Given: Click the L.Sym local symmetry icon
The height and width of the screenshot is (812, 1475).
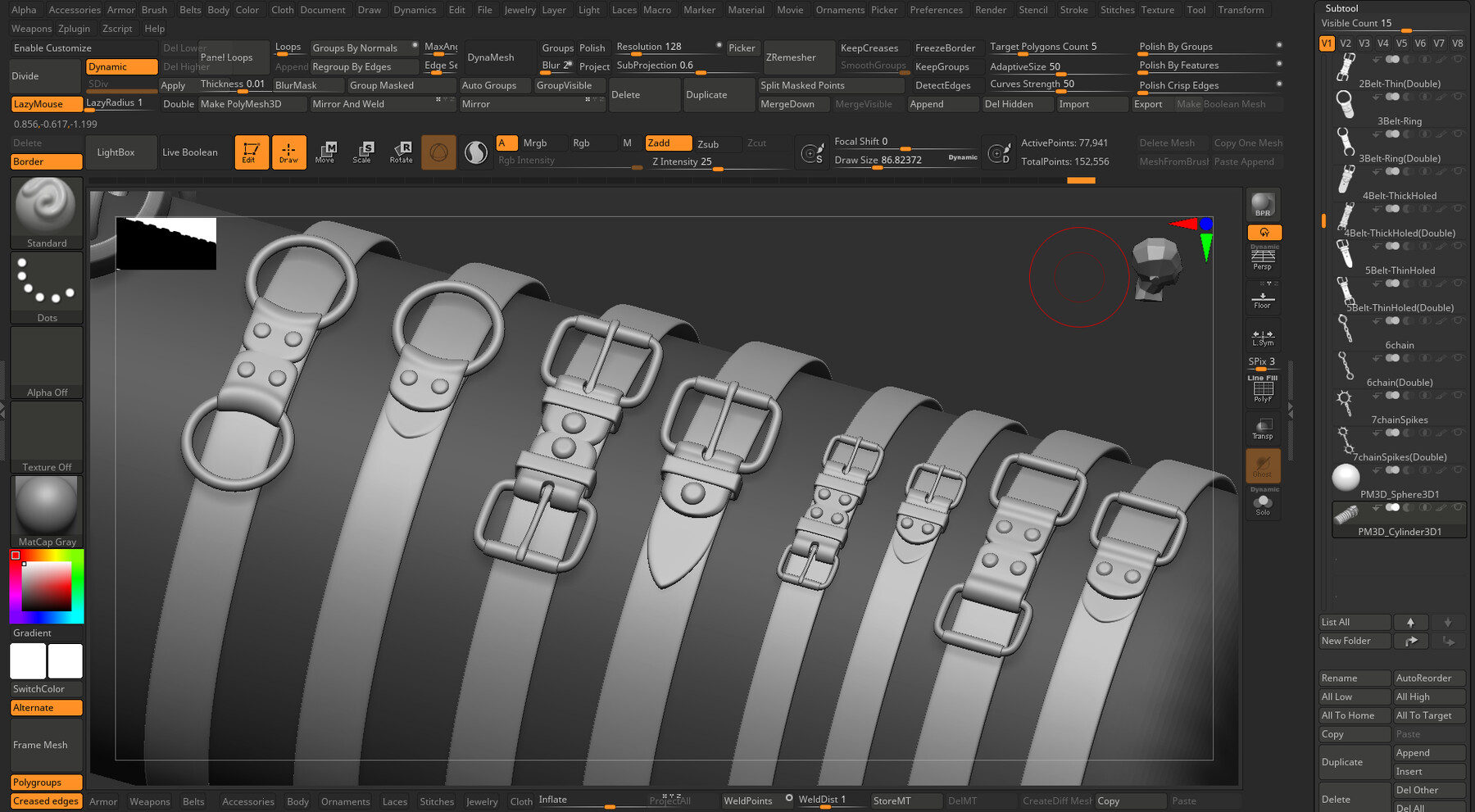Looking at the screenshot, I should click(x=1263, y=336).
